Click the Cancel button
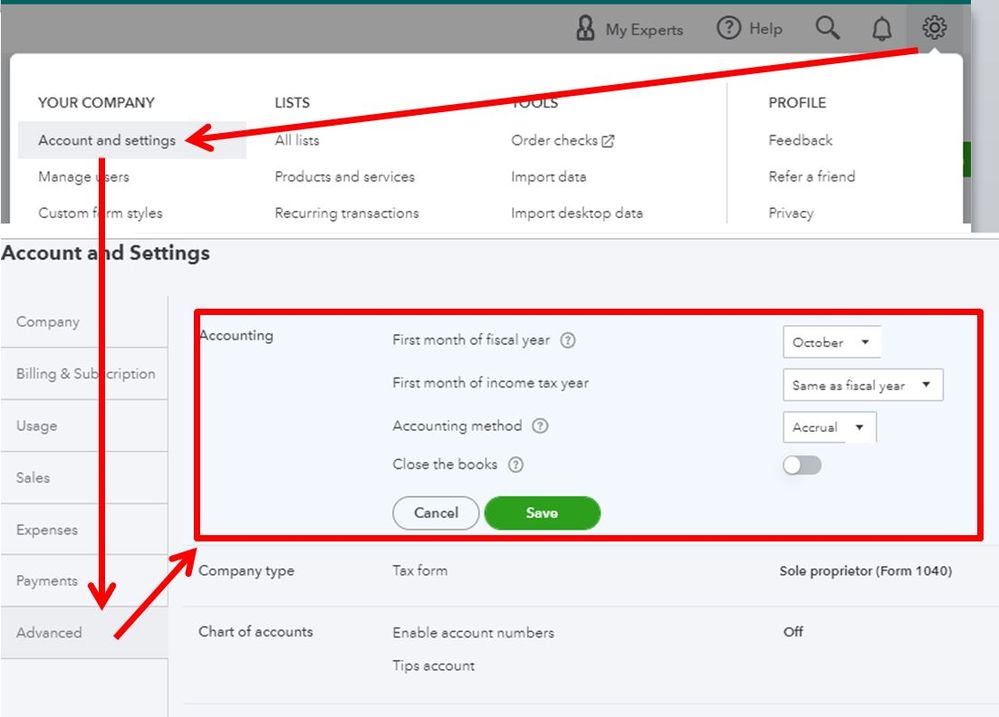 (x=436, y=513)
